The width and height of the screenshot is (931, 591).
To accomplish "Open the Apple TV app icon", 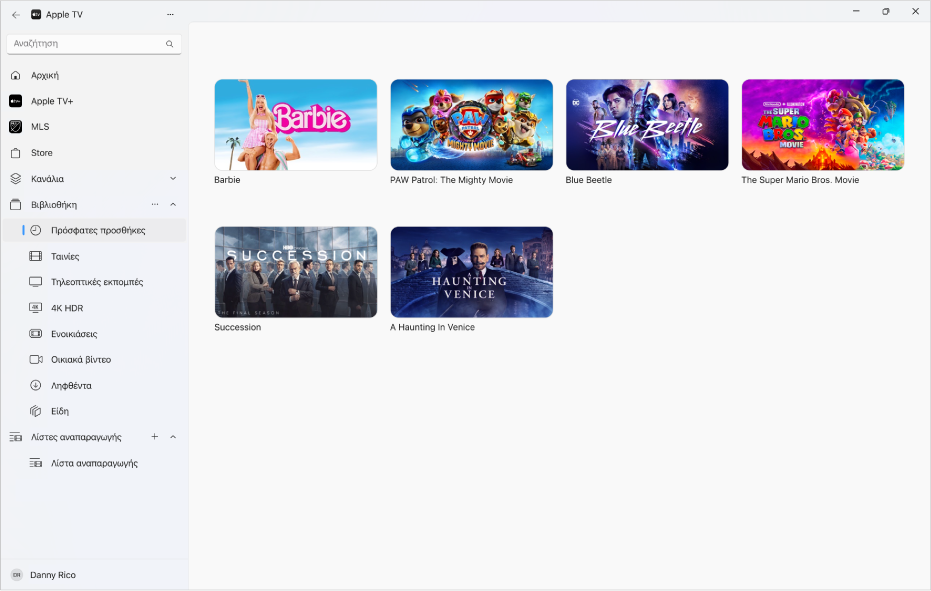I will click(36, 14).
